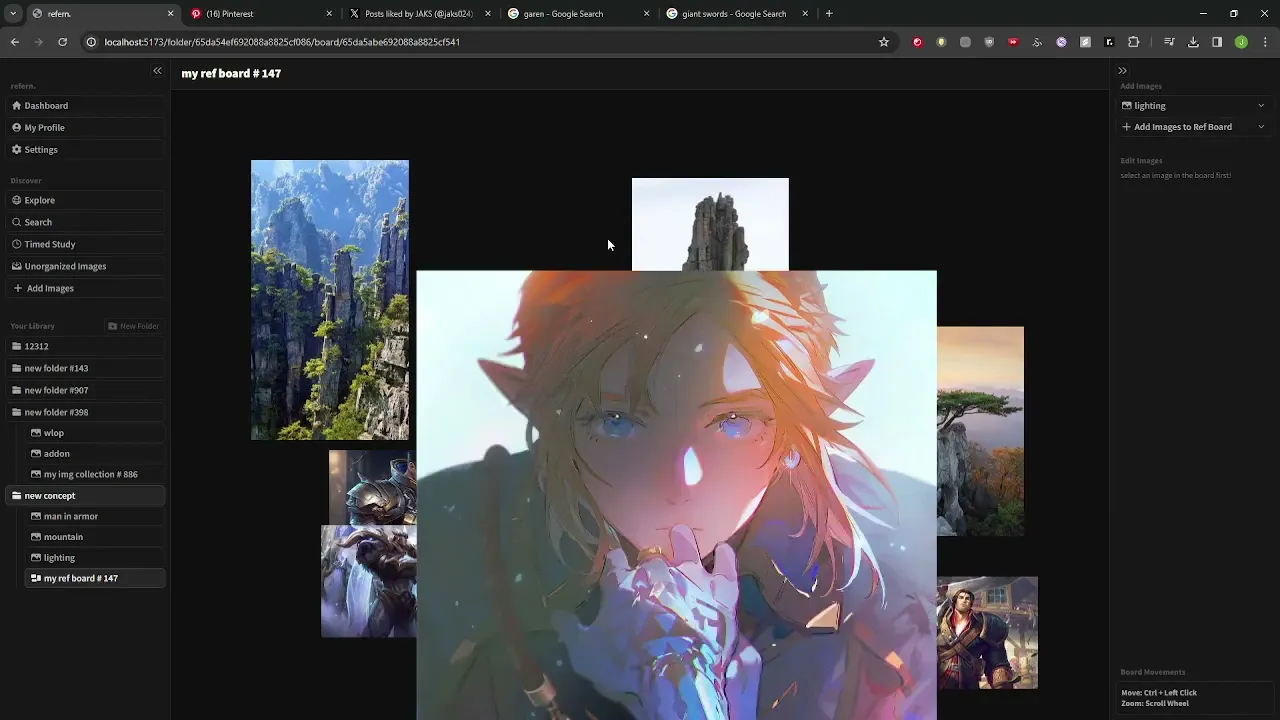
Task: Go back in browser history
Action: [15, 42]
